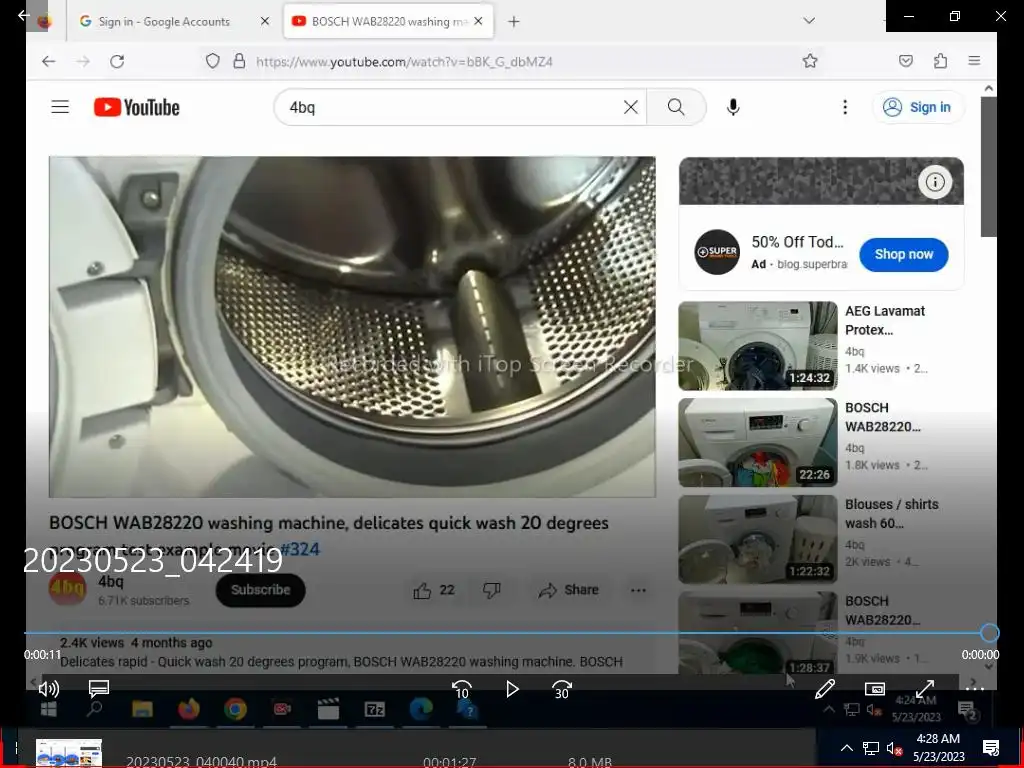The image size is (1024, 768).
Task: Click the 20230523_040040.mp4 recording thumbnail
Action: click(69, 753)
